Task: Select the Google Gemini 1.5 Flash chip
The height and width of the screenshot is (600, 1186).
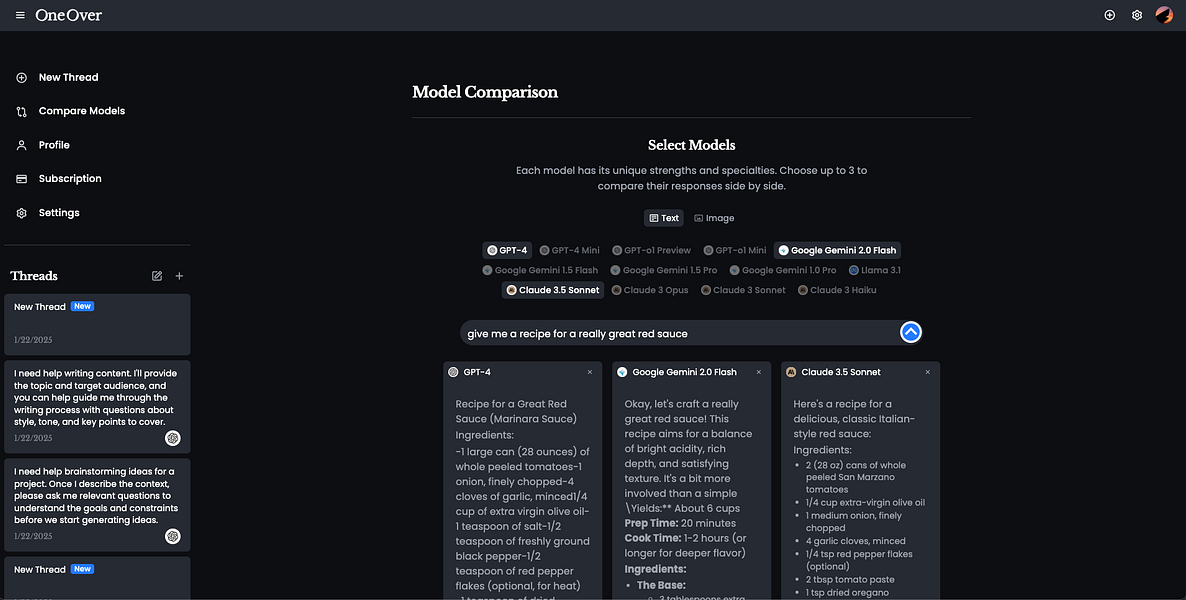Action: tap(540, 270)
